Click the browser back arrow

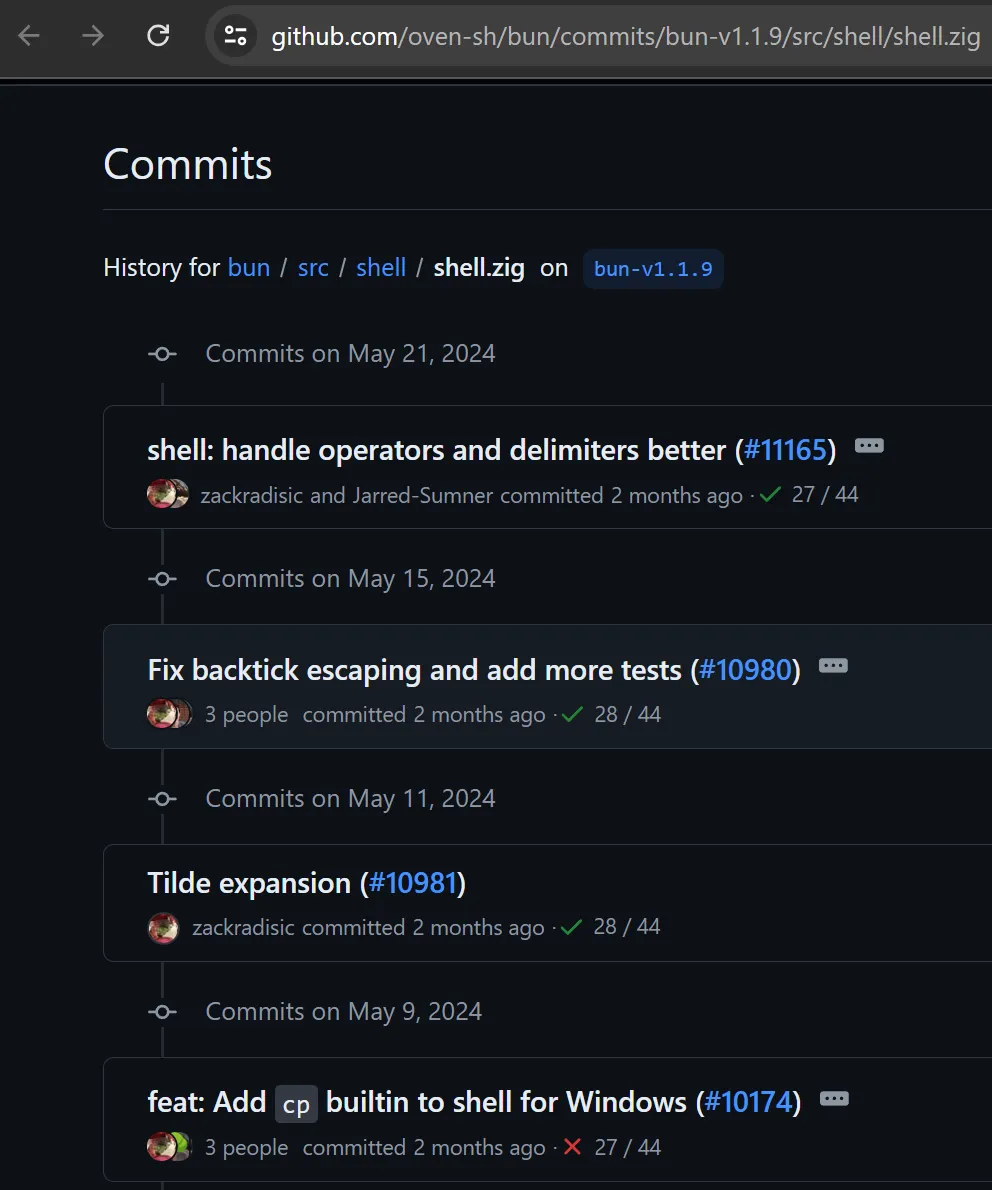click(x=29, y=37)
